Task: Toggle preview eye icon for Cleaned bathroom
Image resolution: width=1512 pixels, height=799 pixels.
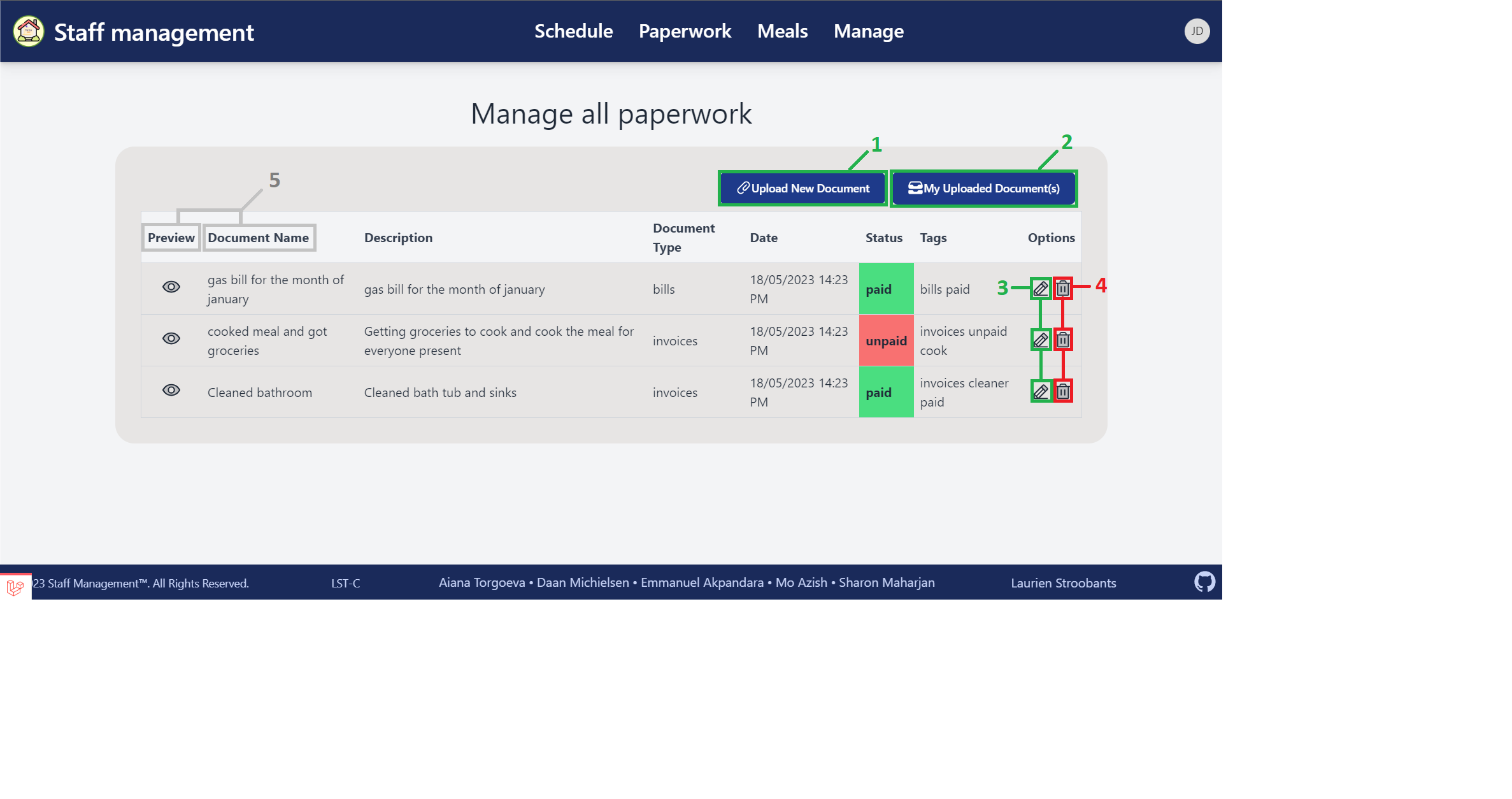Action: pos(171,391)
